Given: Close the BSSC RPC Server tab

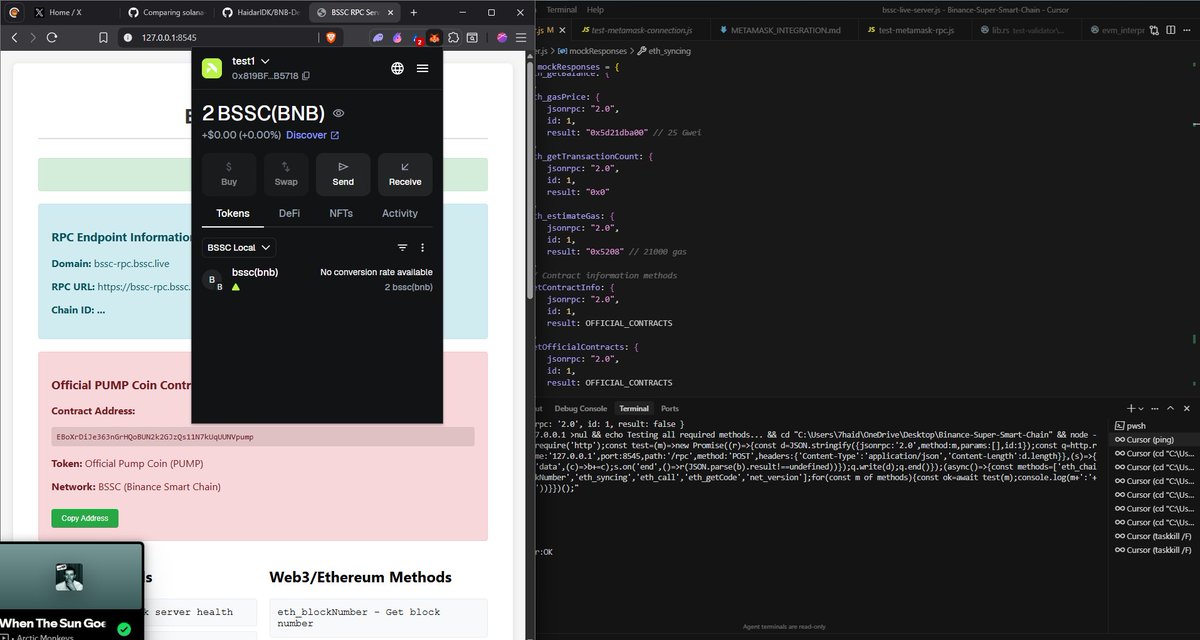Looking at the screenshot, I should coord(392,12).
